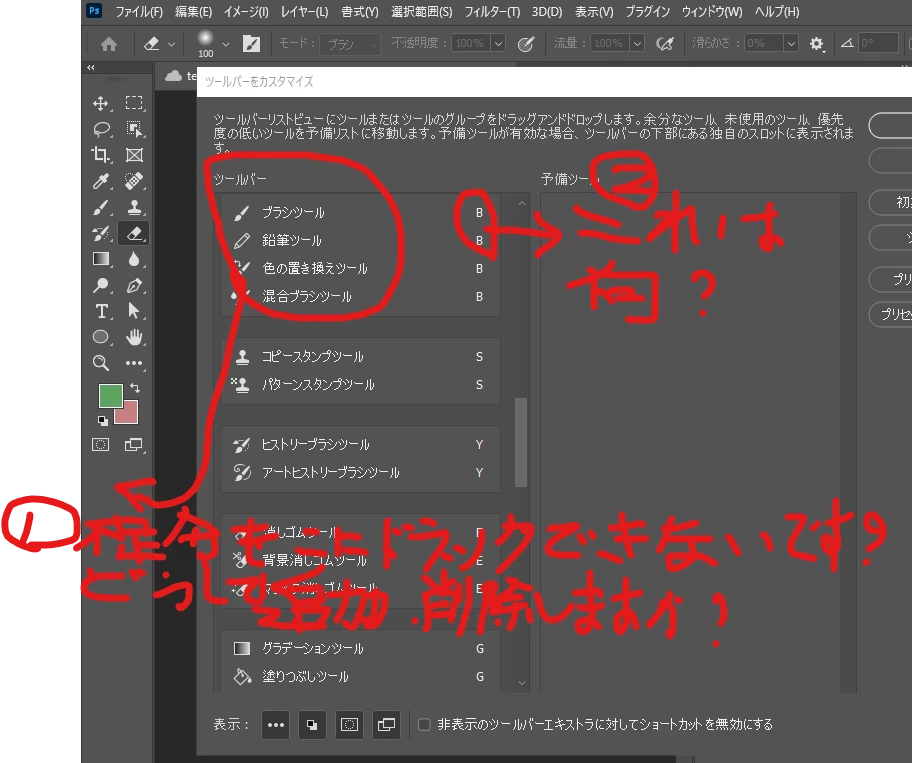912x763 pixels.
Task: Toggle show three-dots button in dialog
Action: pyautogui.click(x=276, y=725)
